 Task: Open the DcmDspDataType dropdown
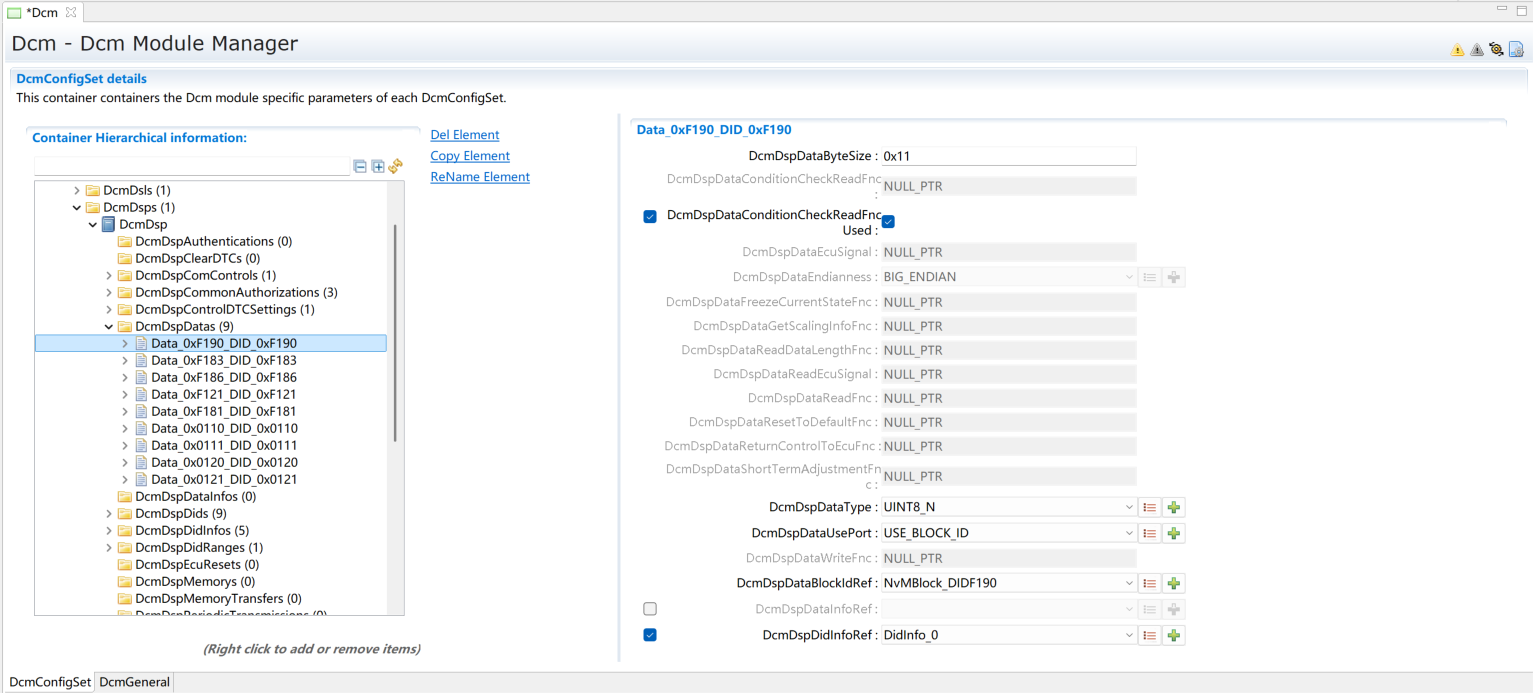(x=1008, y=508)
